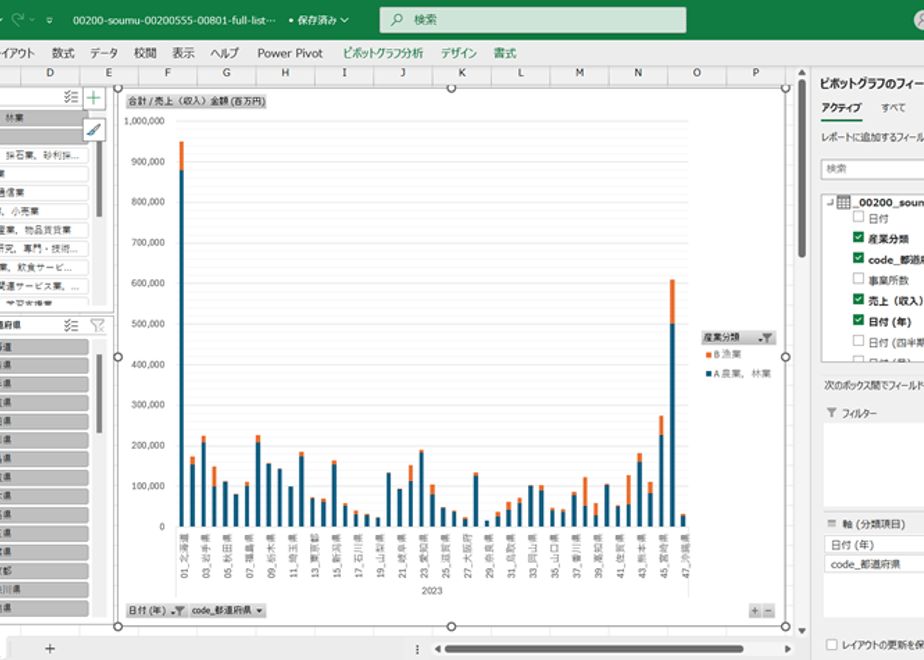The width and height of the screenshot is (924, 660).
Task: Open code_都道府県 item in axis box
Action: tap(874, 565)
